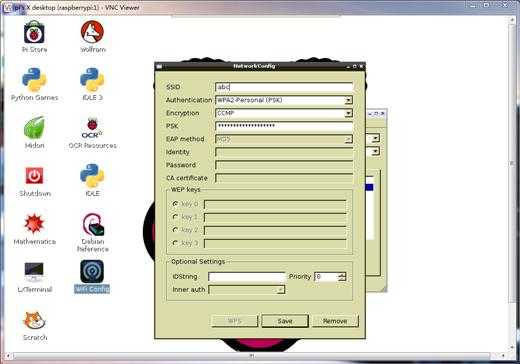The height and width of the screenshot is (364, 520).
Task: Click the CA certificate field
Action: pos(284,178)
